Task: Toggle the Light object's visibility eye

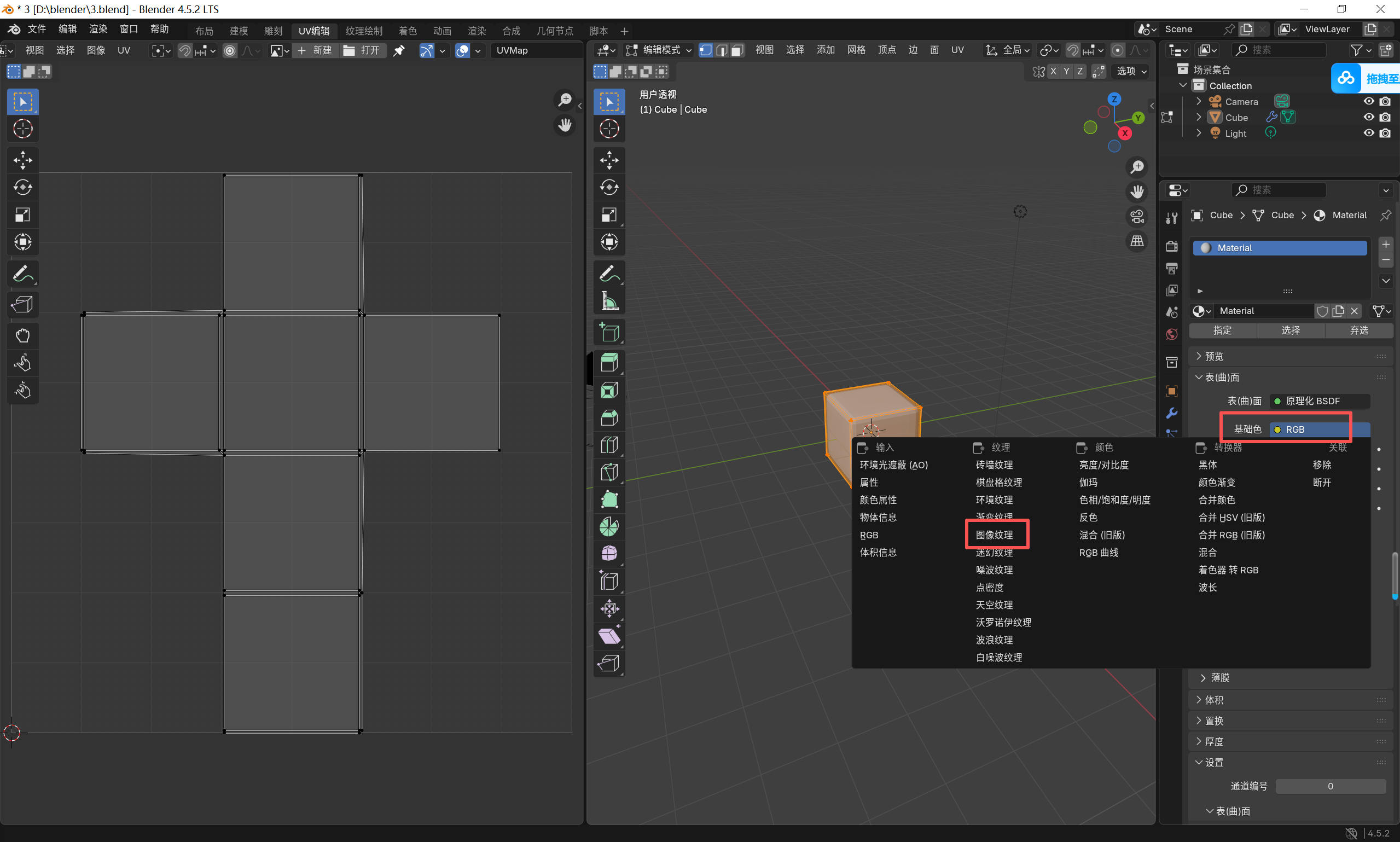Action: pos(1368,133)
